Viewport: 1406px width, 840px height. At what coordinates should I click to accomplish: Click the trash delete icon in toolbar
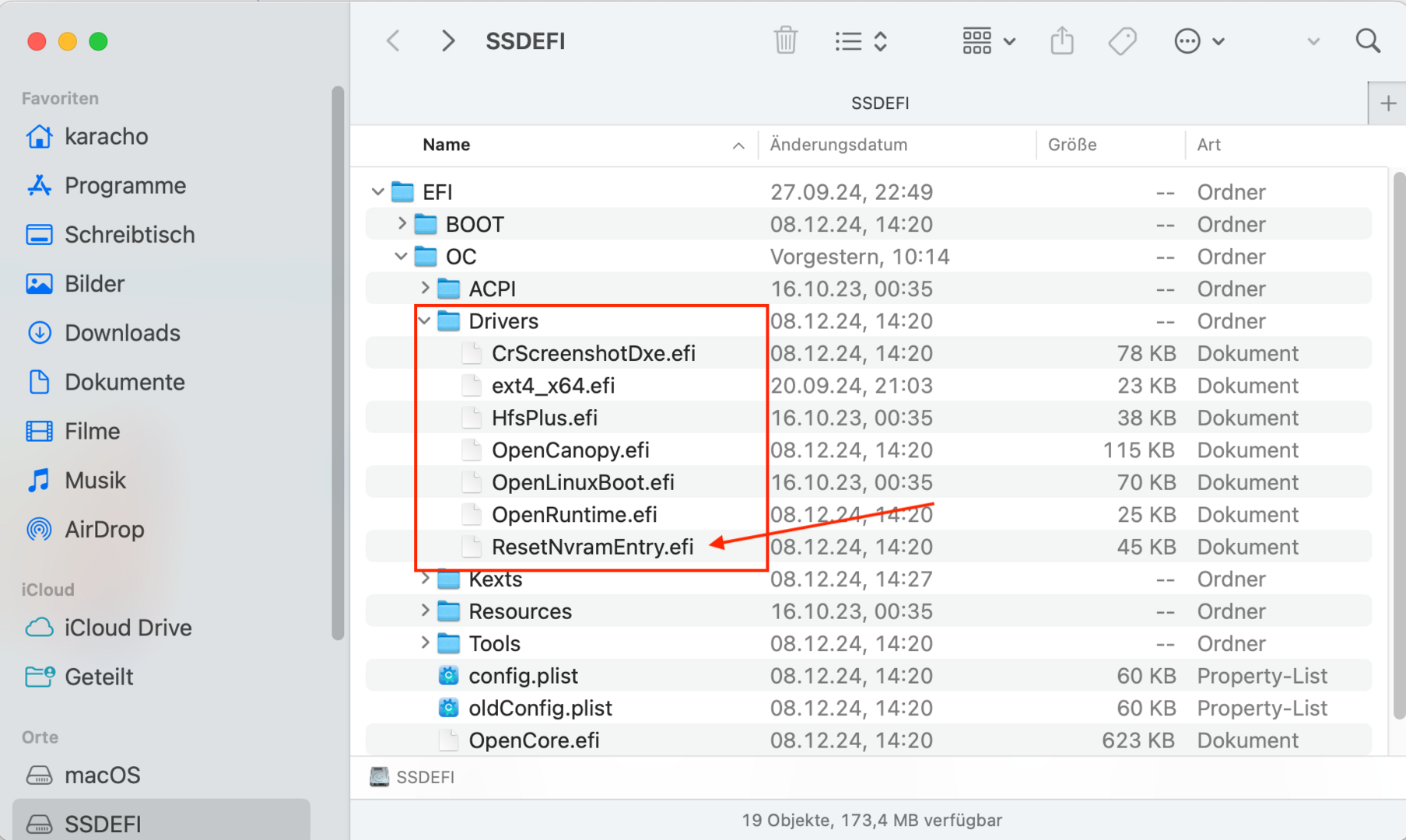point(786,40)
